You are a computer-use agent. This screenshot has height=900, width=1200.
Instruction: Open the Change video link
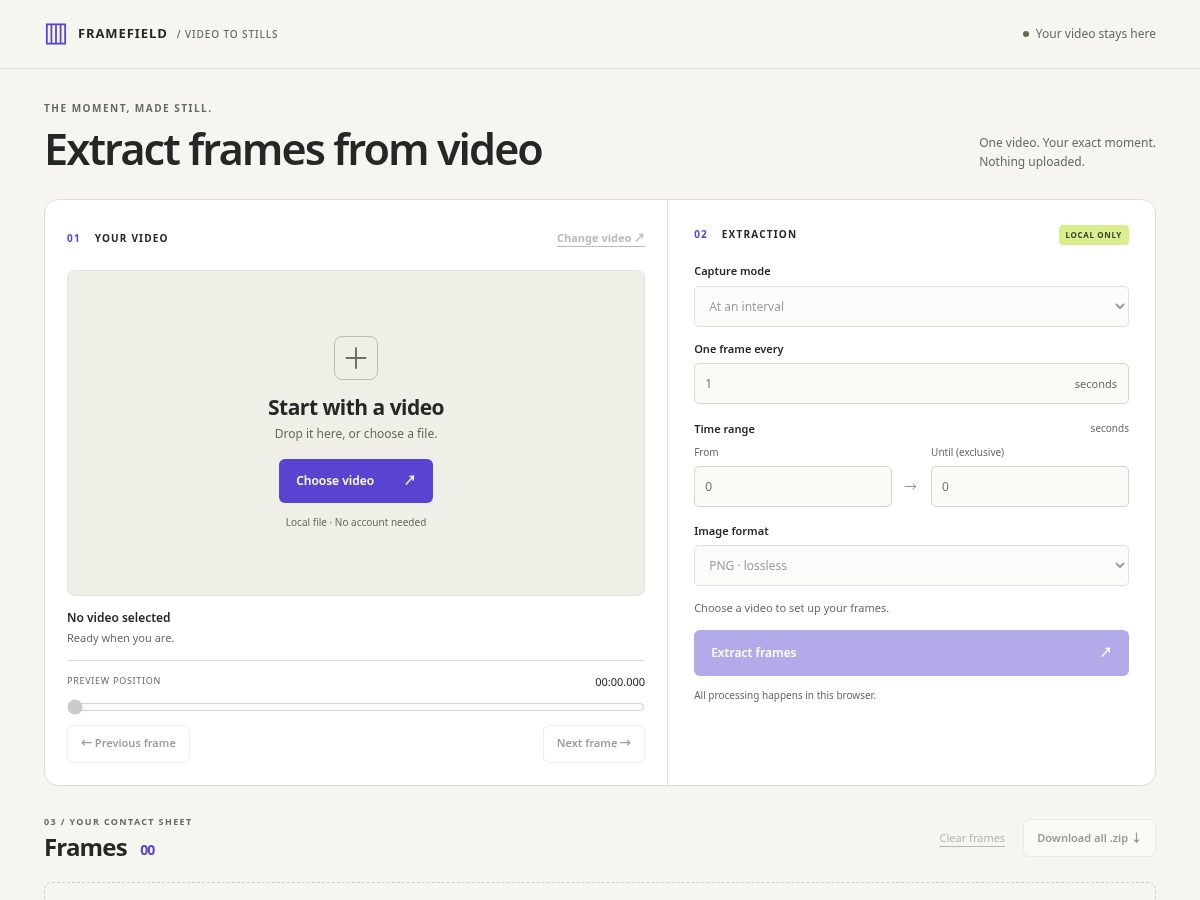point(601,238)
